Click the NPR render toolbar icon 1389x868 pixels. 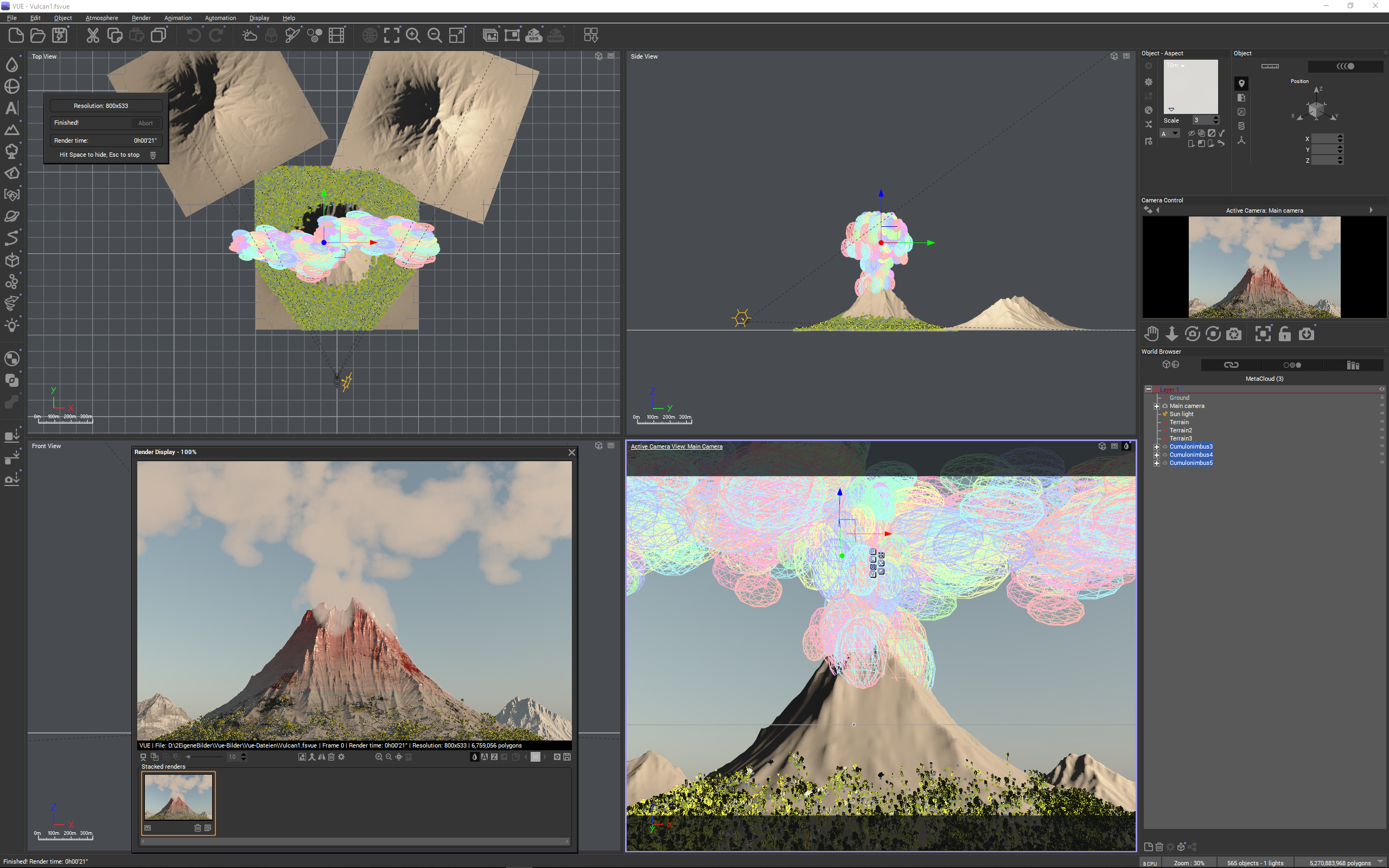pos(534,36)
